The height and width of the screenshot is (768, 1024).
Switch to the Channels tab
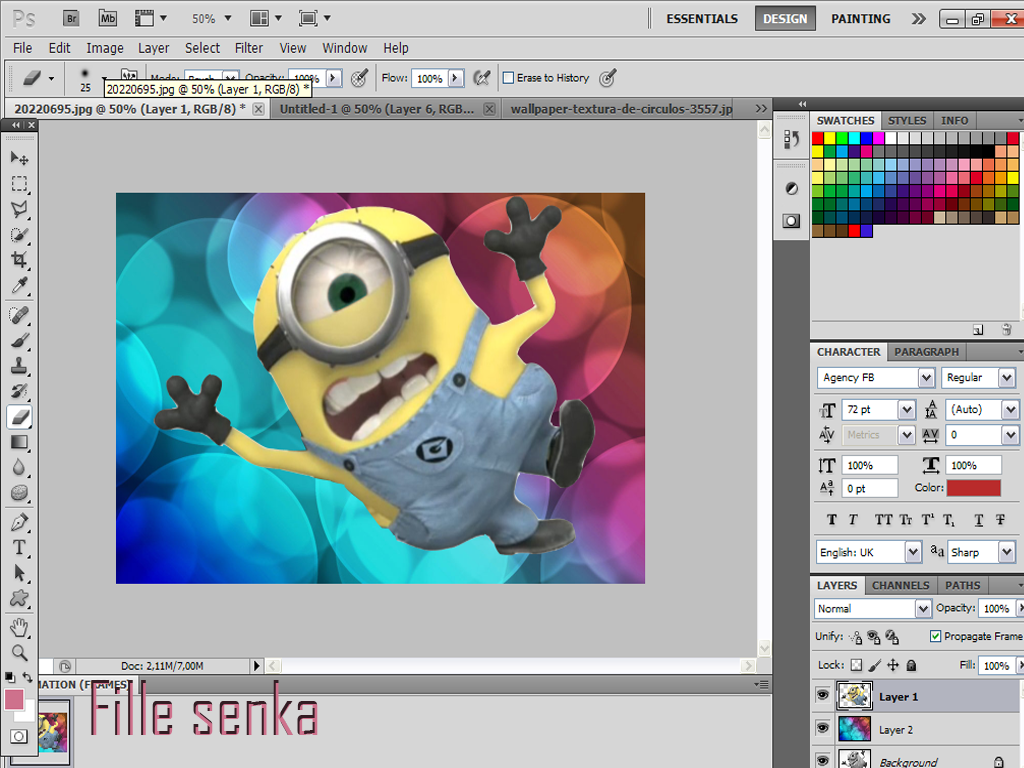pos(901,585)
